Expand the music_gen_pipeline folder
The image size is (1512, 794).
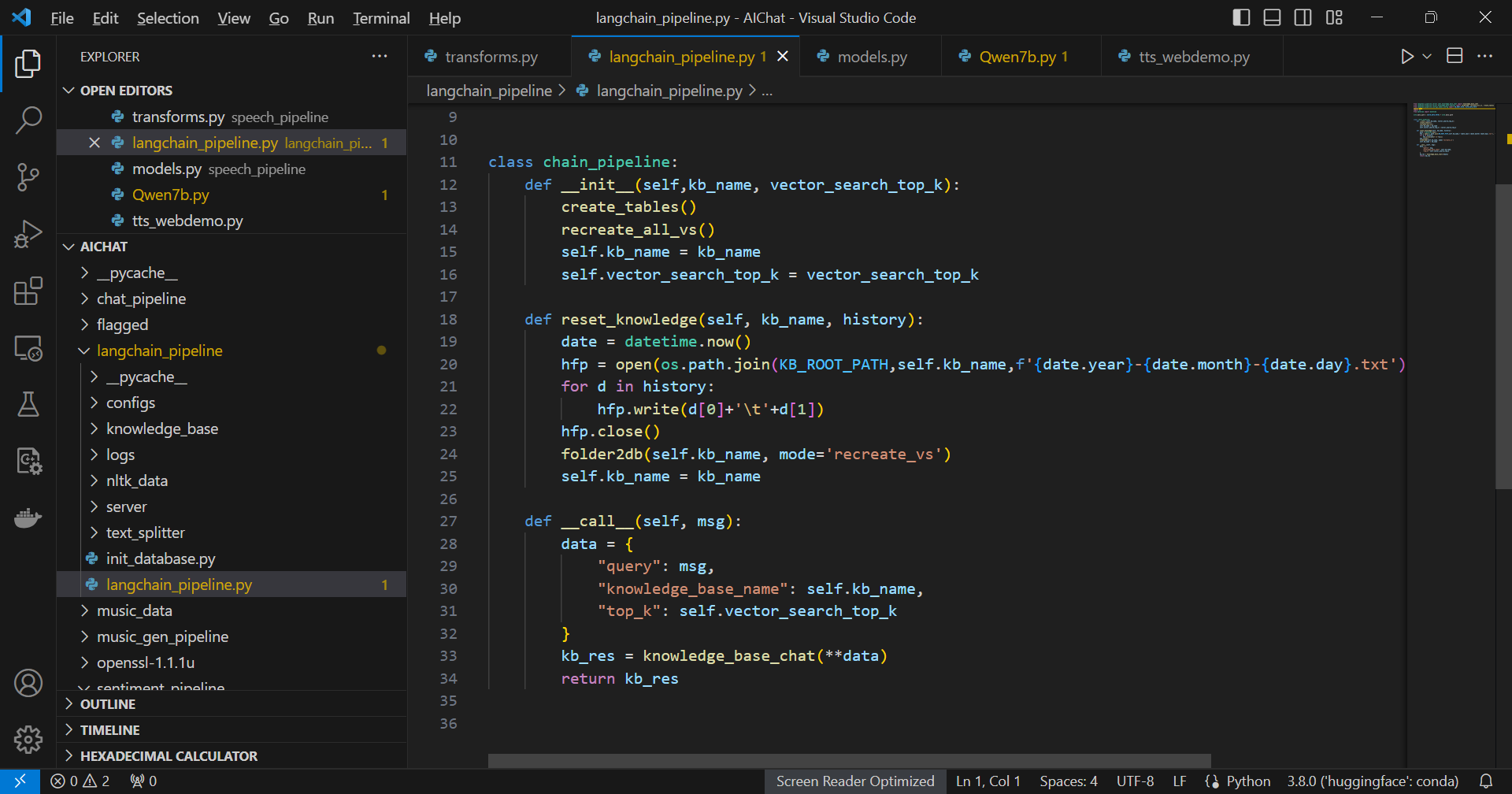click(232, 636)
